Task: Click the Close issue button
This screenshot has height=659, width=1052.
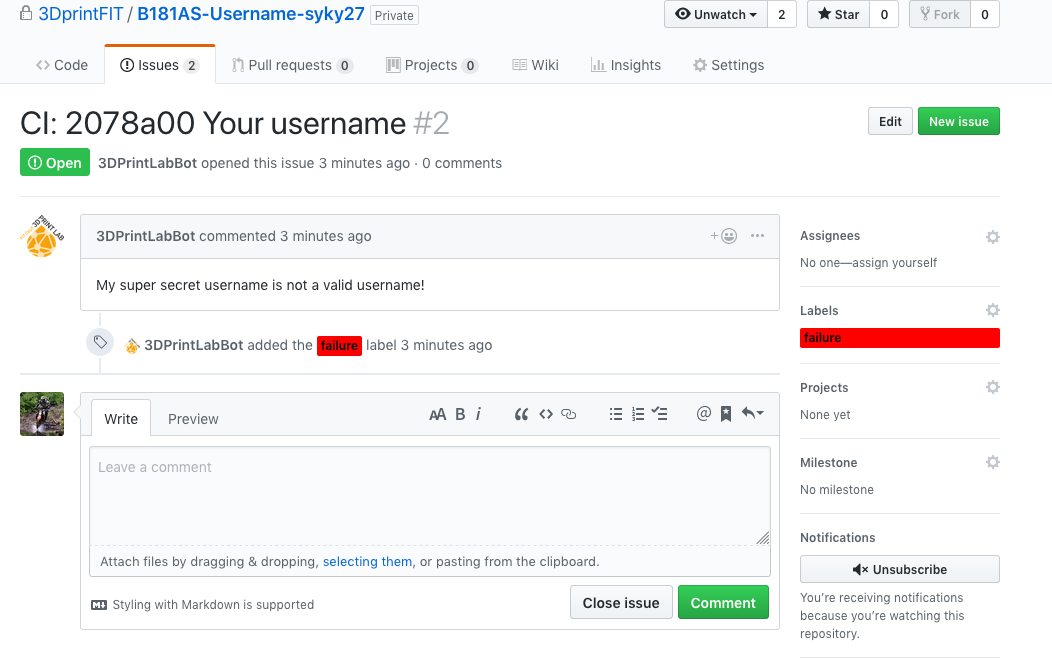Action: coord(621,603)
